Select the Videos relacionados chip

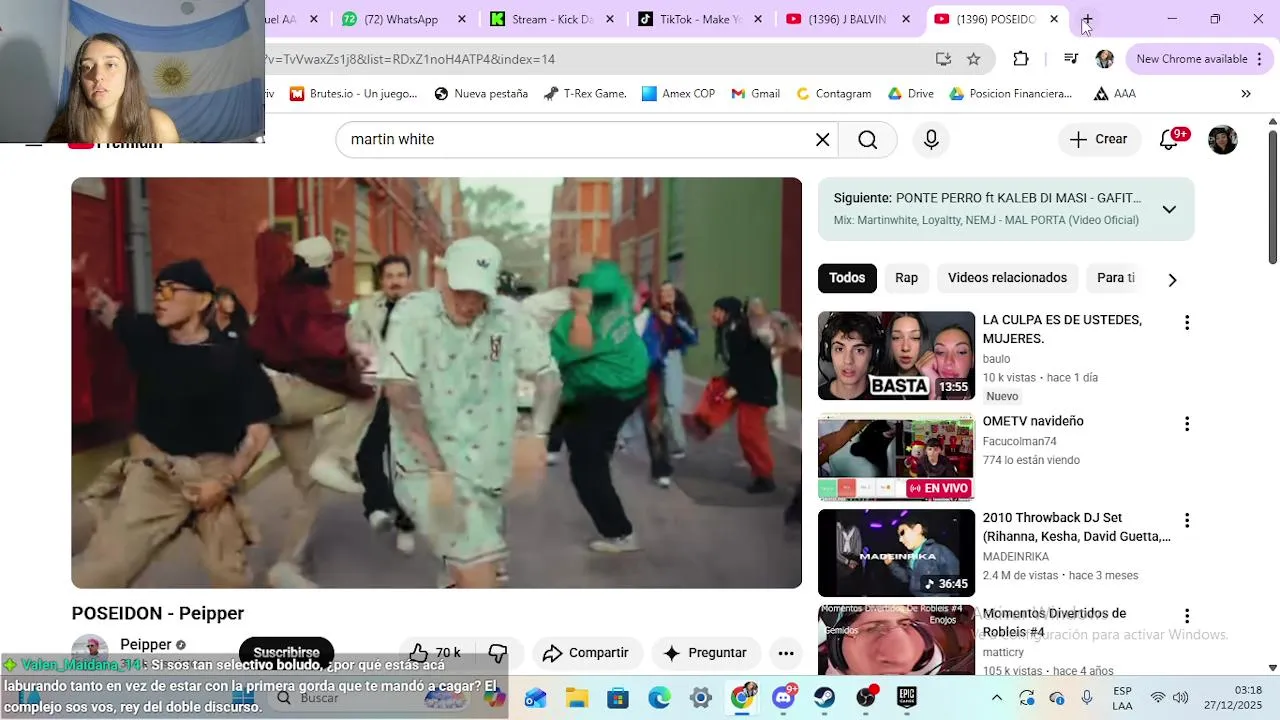[1007, 278]
